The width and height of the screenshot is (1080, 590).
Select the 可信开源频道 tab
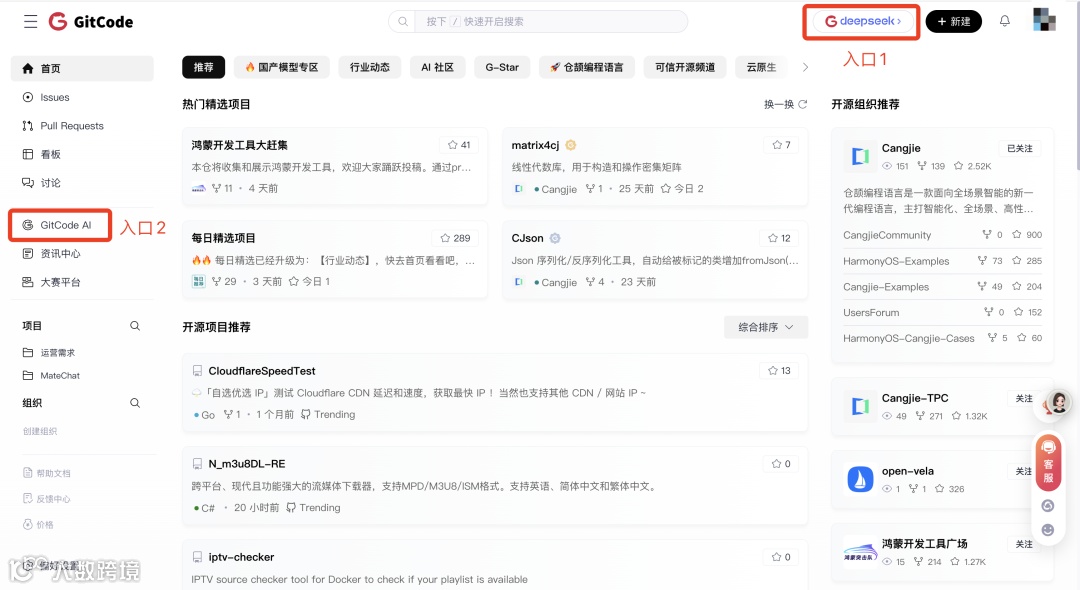point(685,67)
